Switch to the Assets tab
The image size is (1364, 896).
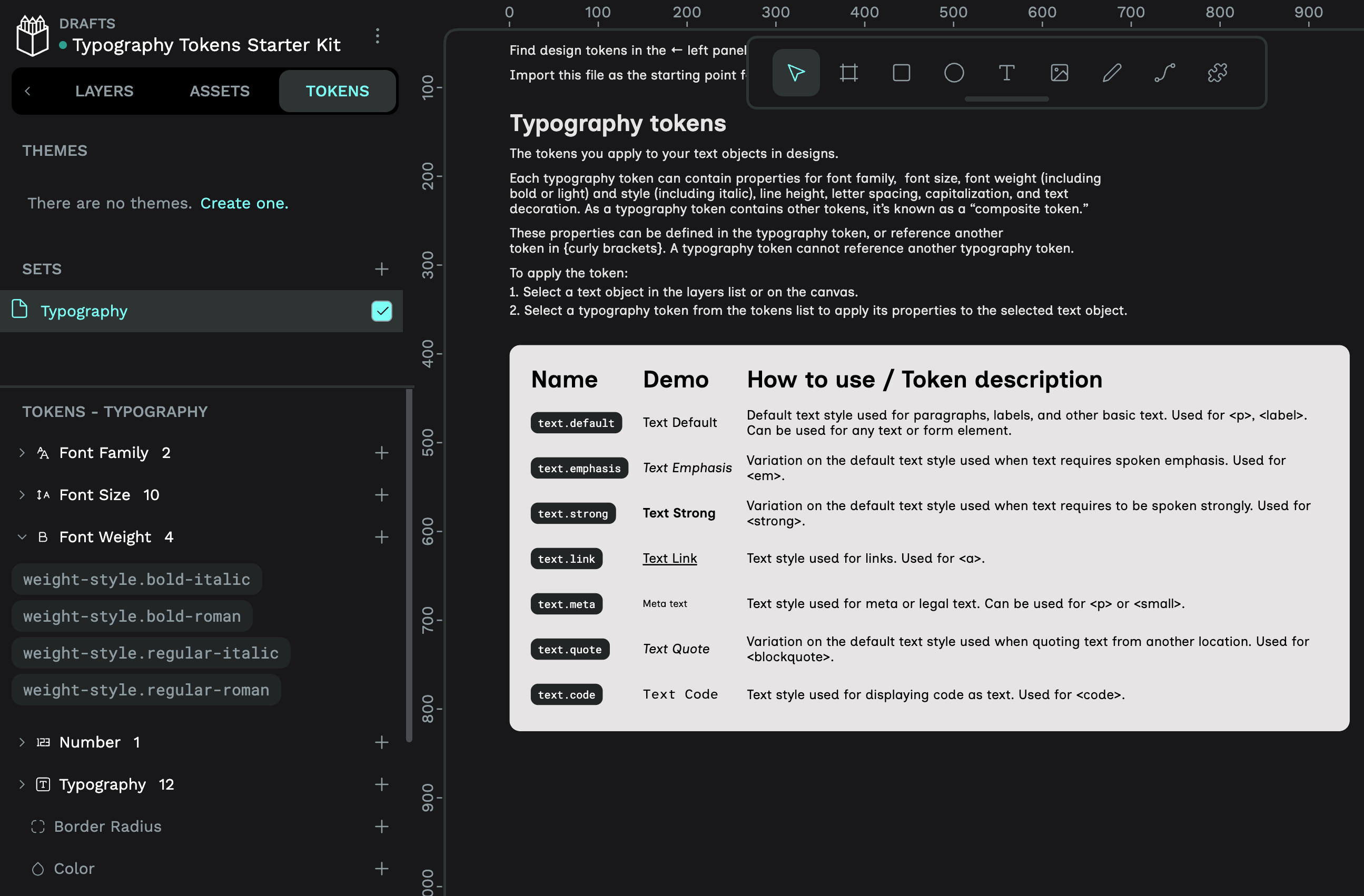point(220,91)
